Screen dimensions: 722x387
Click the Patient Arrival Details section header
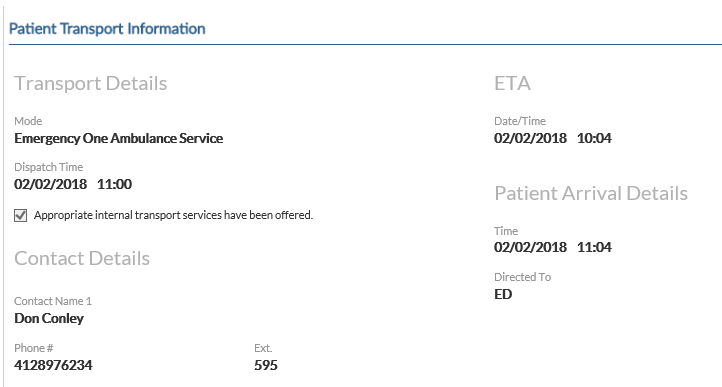591,193
